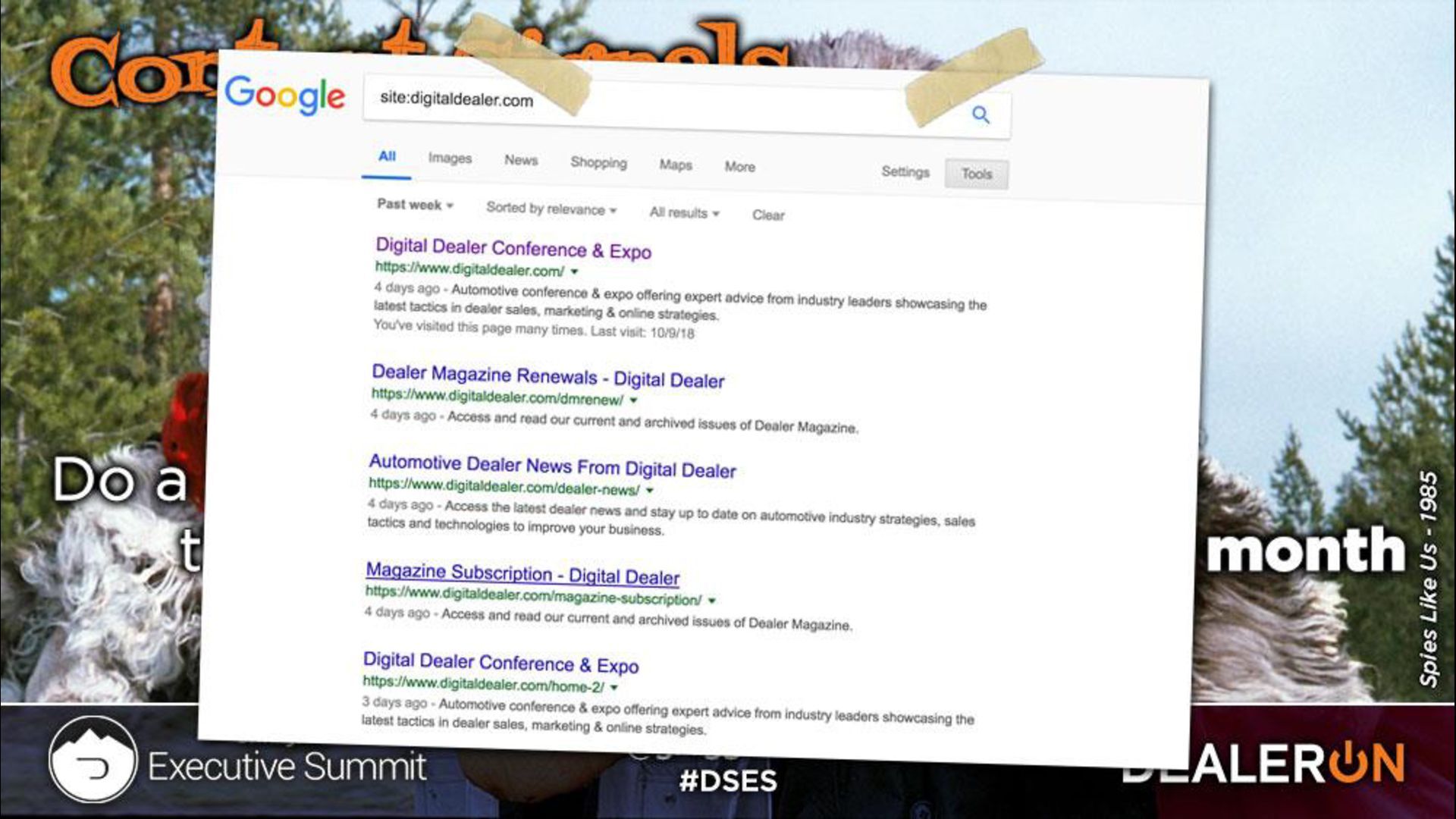Open the Shopping tab
The image size is (1456, 819).
[598, 162]
